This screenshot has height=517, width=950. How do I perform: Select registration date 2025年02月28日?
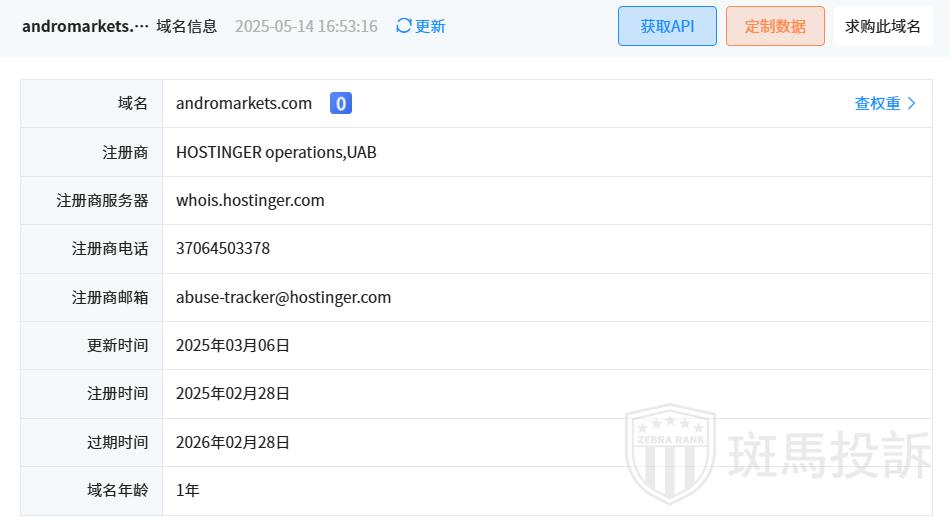pyautogui.click(x=233, y=394)
